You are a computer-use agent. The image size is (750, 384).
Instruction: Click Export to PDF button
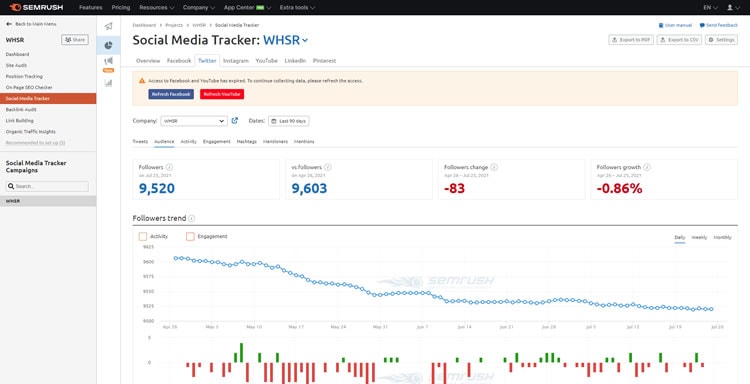click(x=631, y=40)
